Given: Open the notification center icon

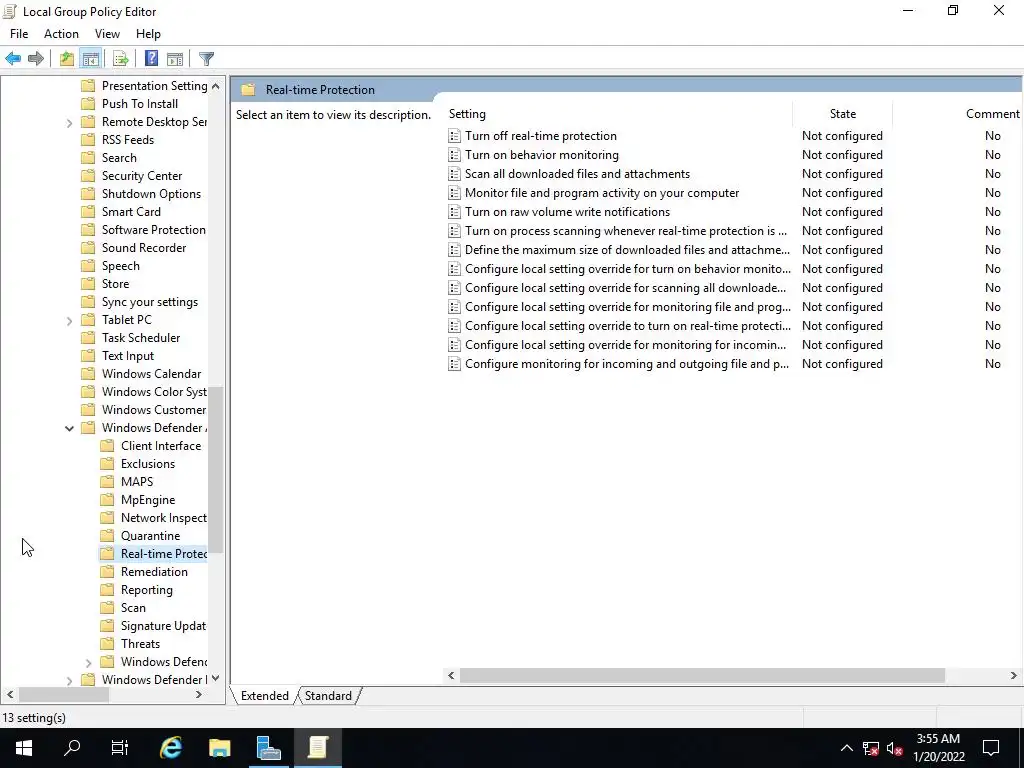Looking at the screenshot, I should pos(991,748).
